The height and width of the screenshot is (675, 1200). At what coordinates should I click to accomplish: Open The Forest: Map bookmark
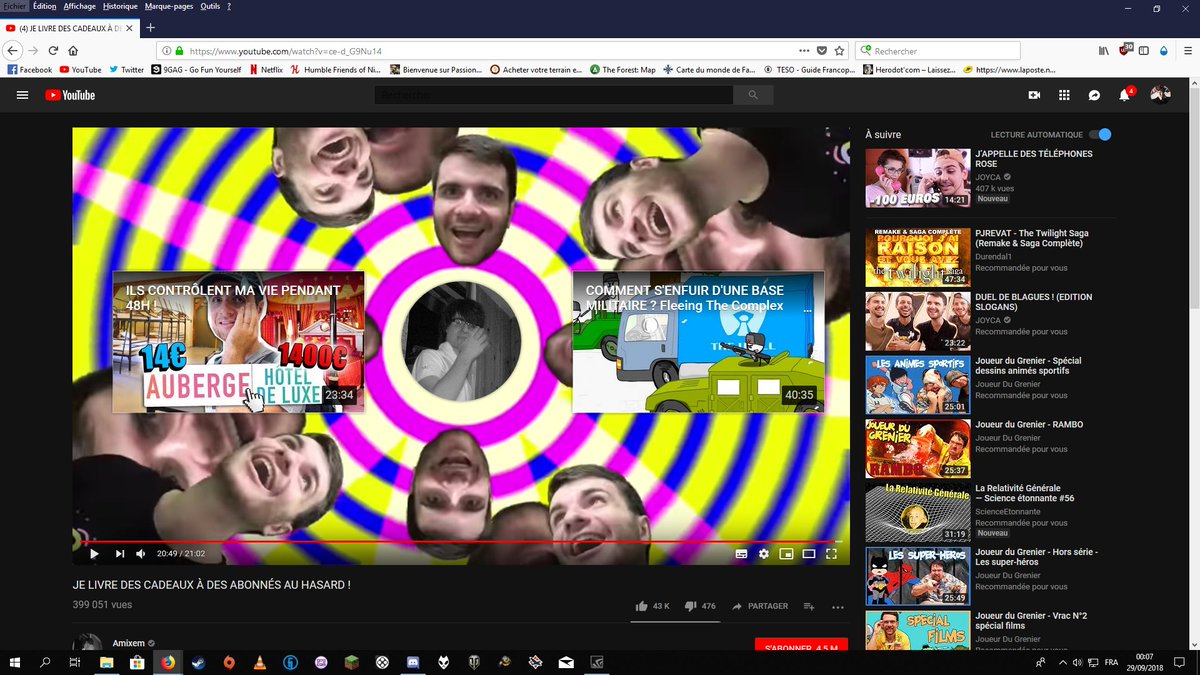622,70
